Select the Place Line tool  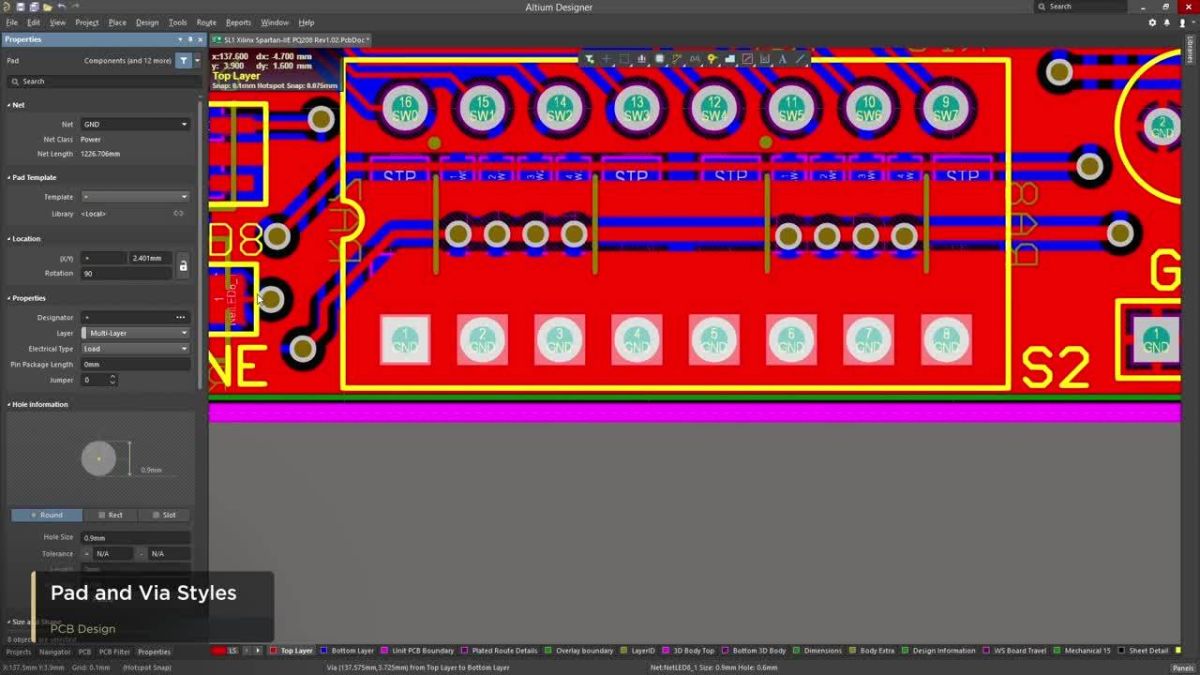[801, 59]
